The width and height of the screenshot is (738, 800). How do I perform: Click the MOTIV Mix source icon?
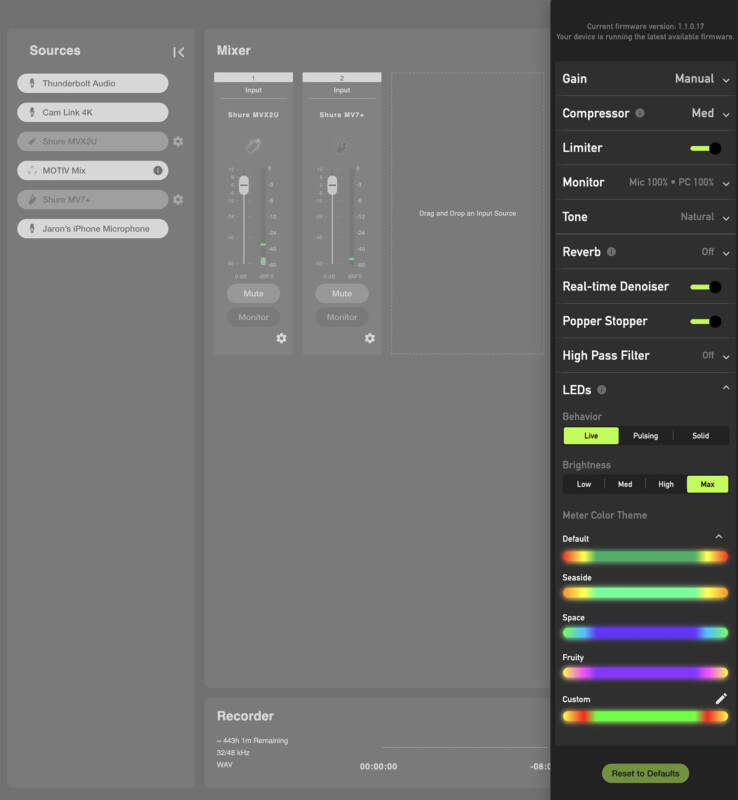click(32, 170)
